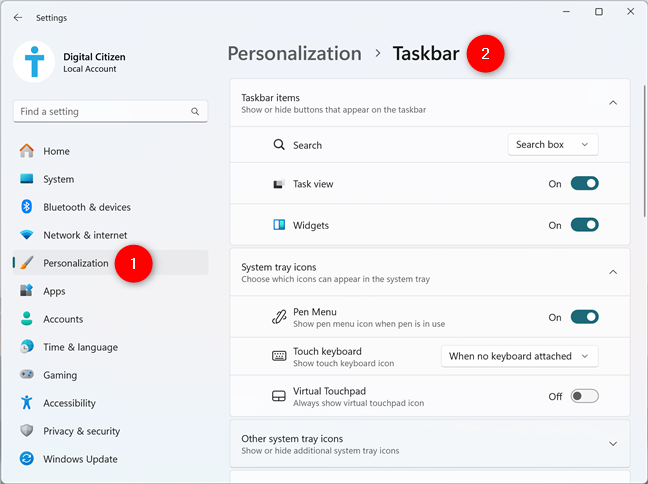Open Apps settings category
648x484 pixels.
click(110, 291)
